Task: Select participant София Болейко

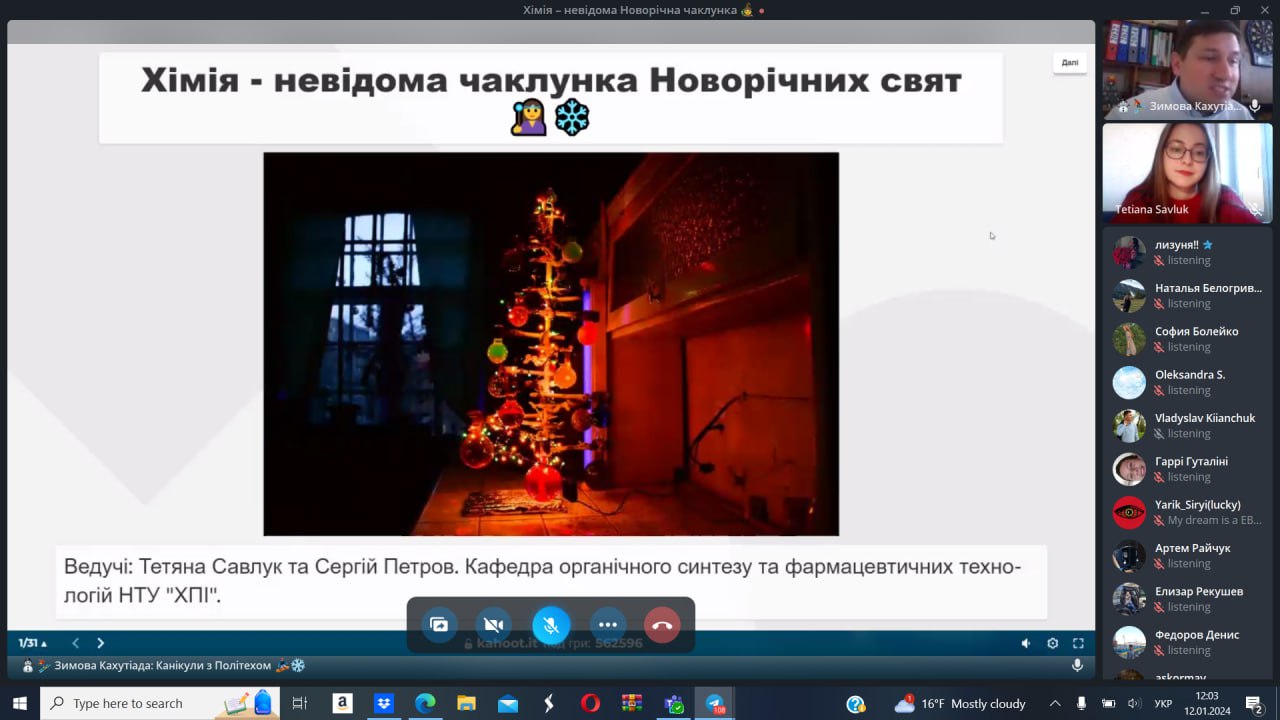Action: 1187,339
